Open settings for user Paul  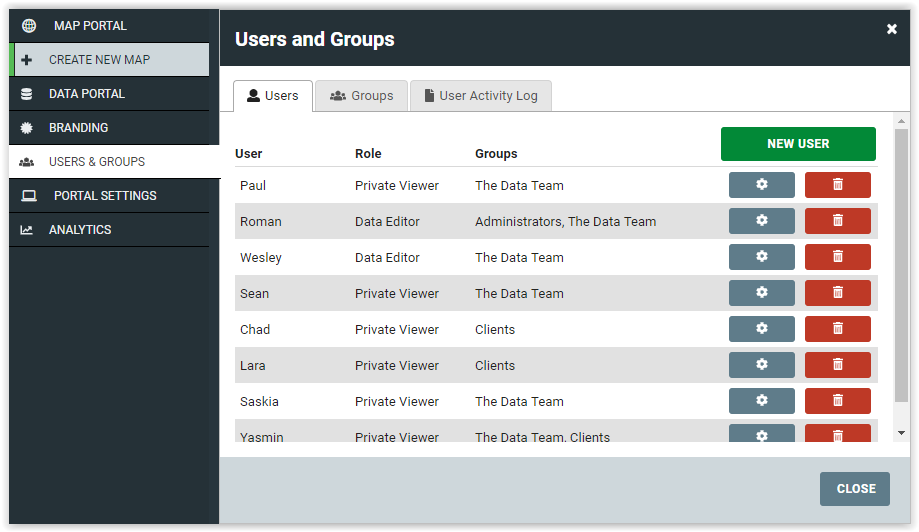pyautogui.click(x=761, y=185)
